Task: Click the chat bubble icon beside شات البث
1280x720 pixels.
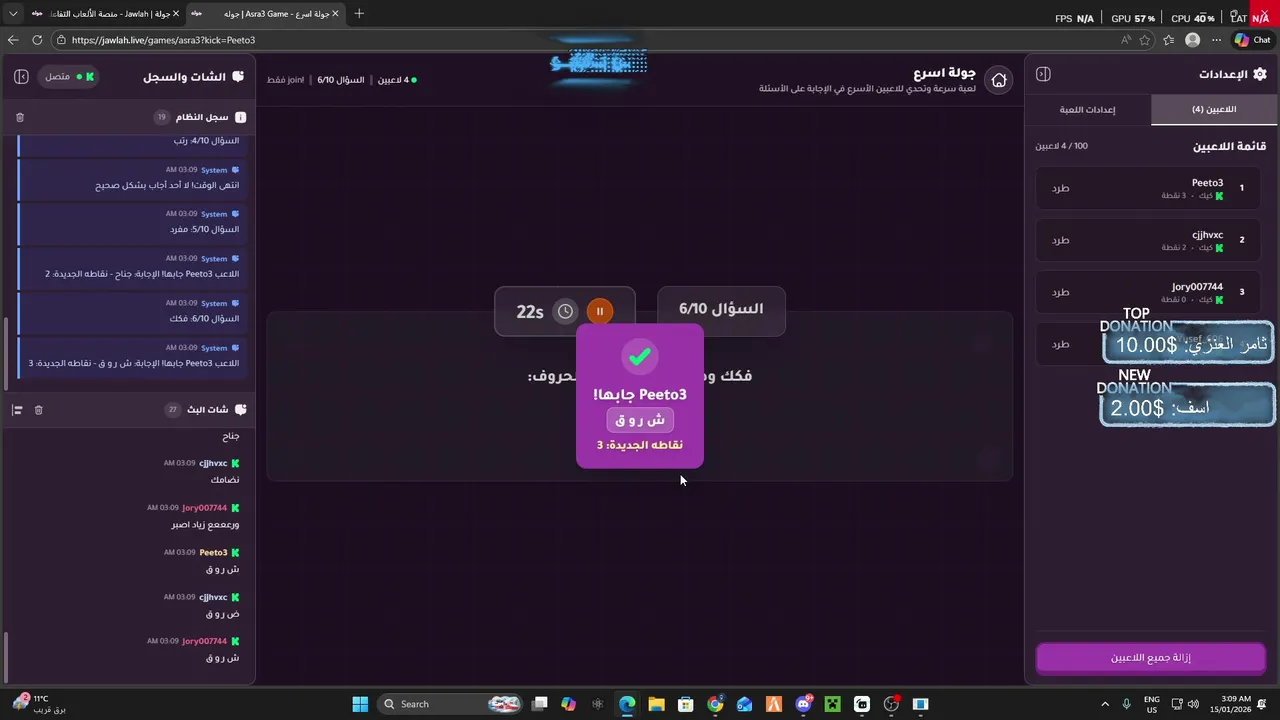Action: [x=240, y=410]
